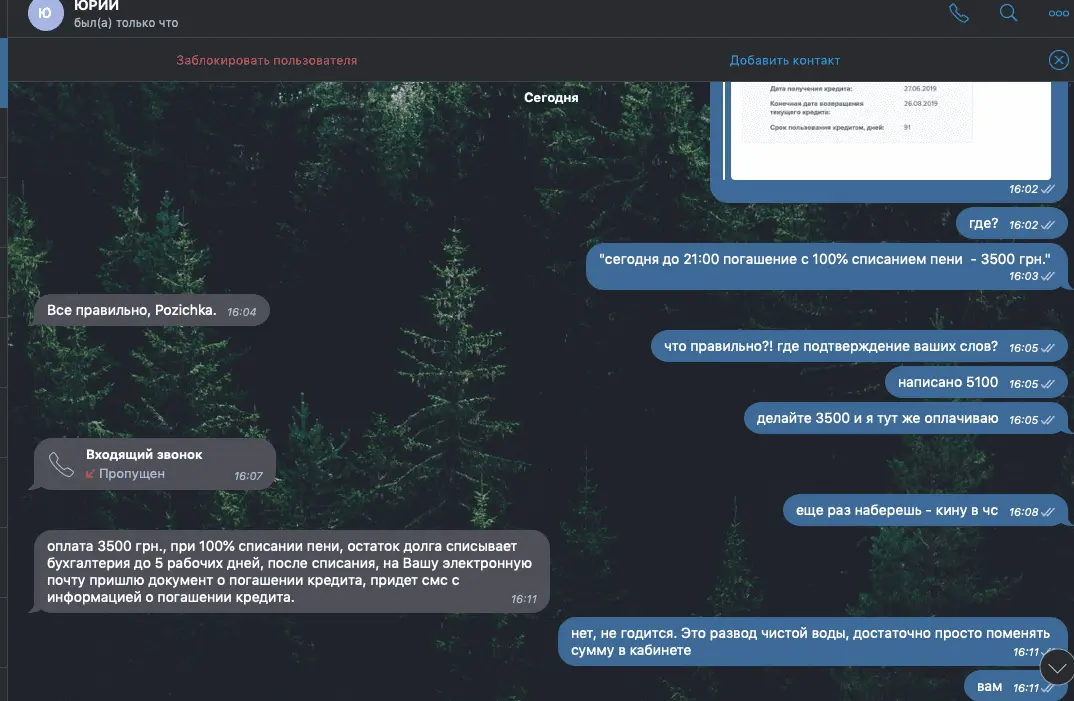The width and height of the screenshot is (1074, 701).
Task: Select the 'написано 5100' message
Action: tap(976, 382)
